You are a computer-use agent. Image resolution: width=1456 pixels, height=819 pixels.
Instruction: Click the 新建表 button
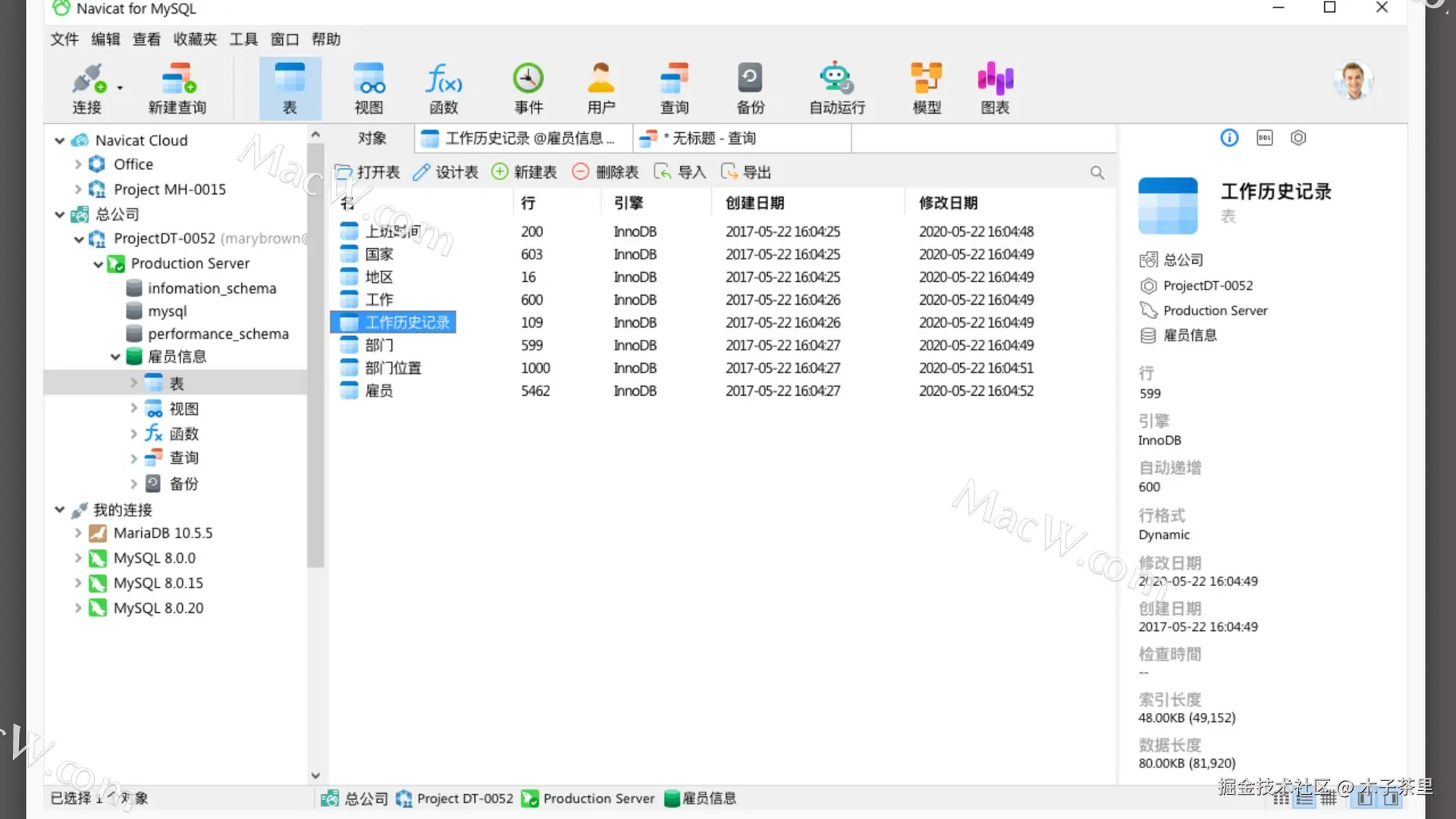(x=524, y=172)
